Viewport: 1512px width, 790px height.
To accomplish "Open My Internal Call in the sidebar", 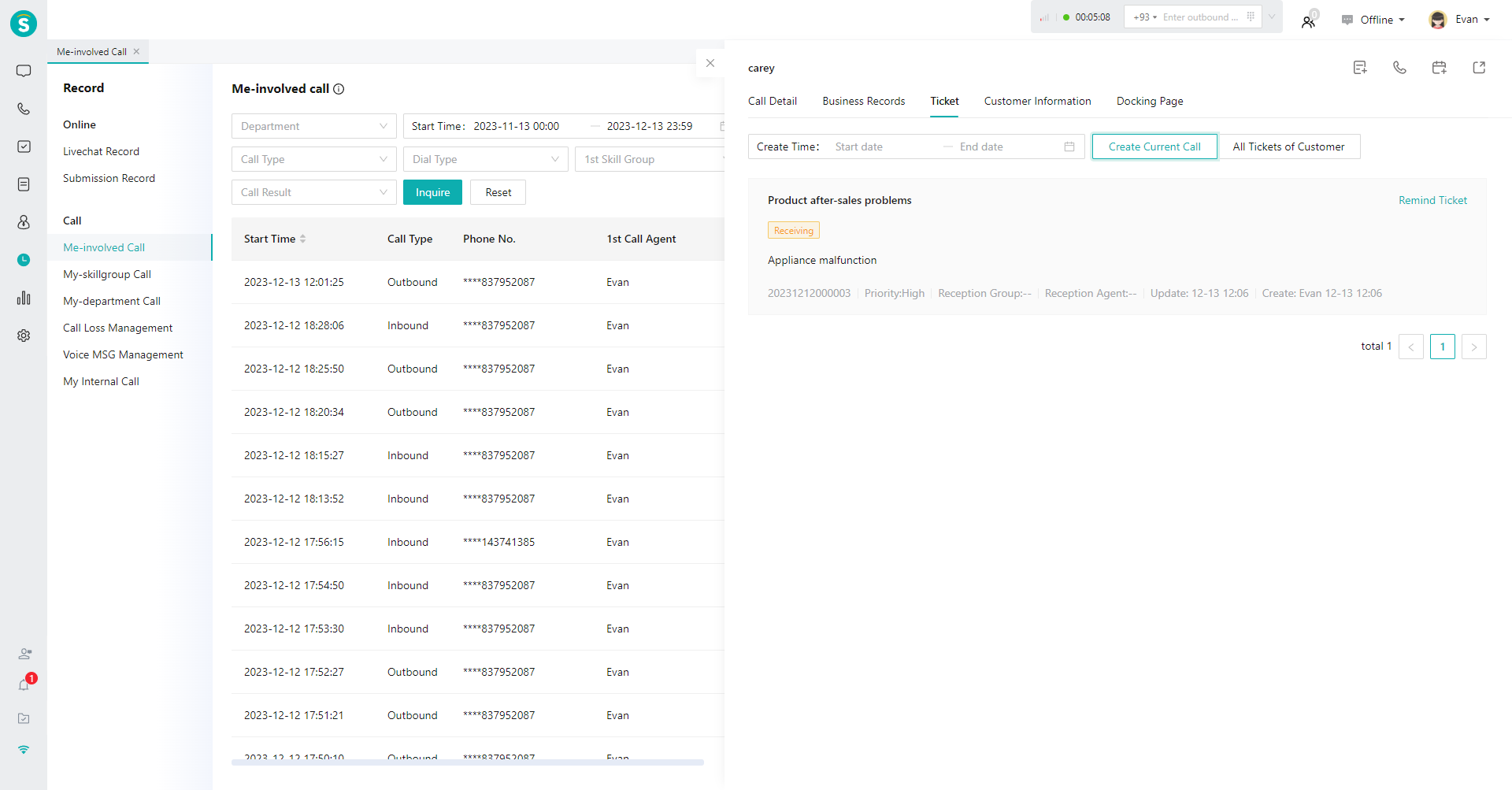I will [101, 381].
